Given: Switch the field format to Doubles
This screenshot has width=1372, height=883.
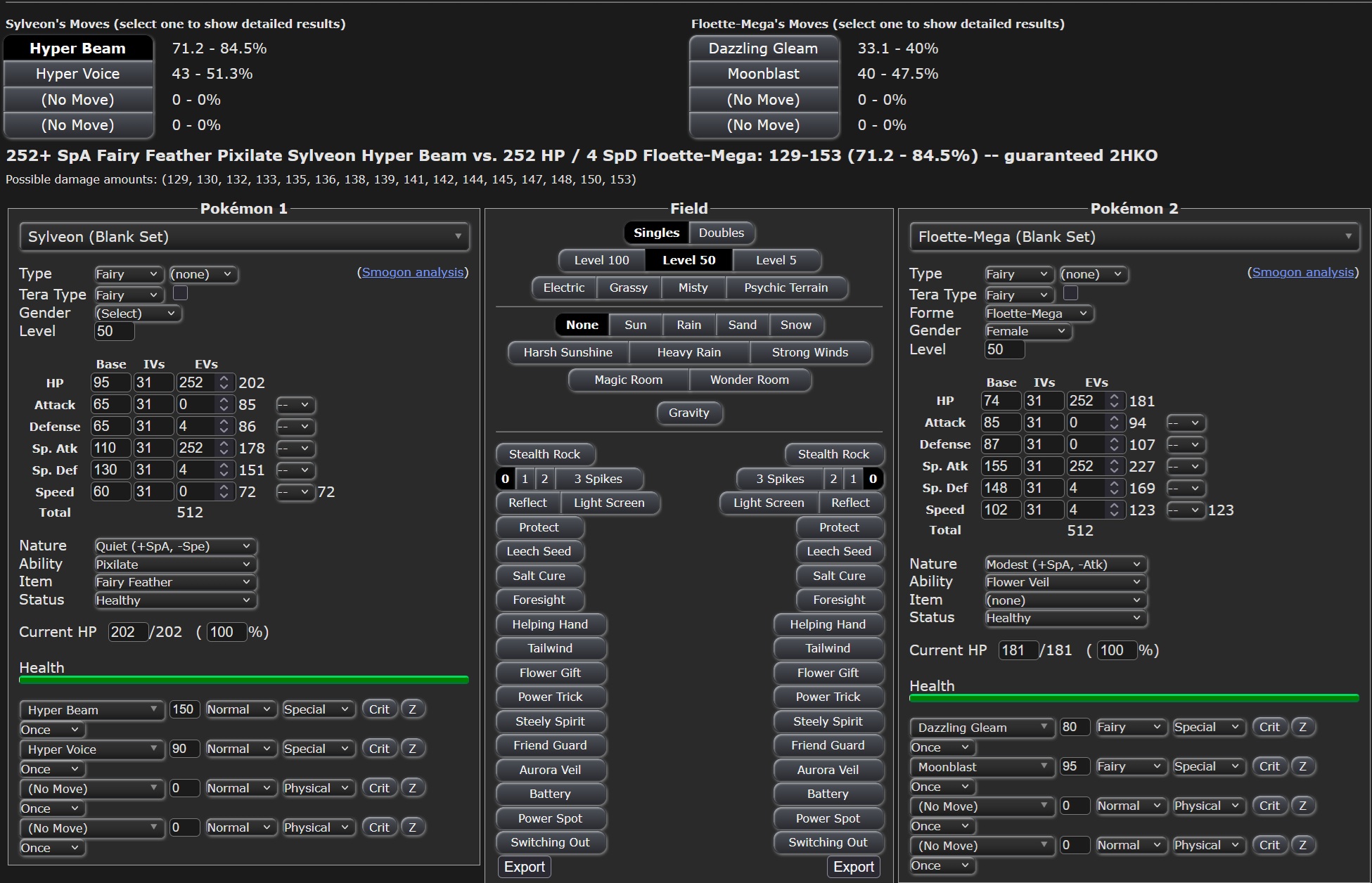Looking at the screenshot, I should click(x=721, y=233).
